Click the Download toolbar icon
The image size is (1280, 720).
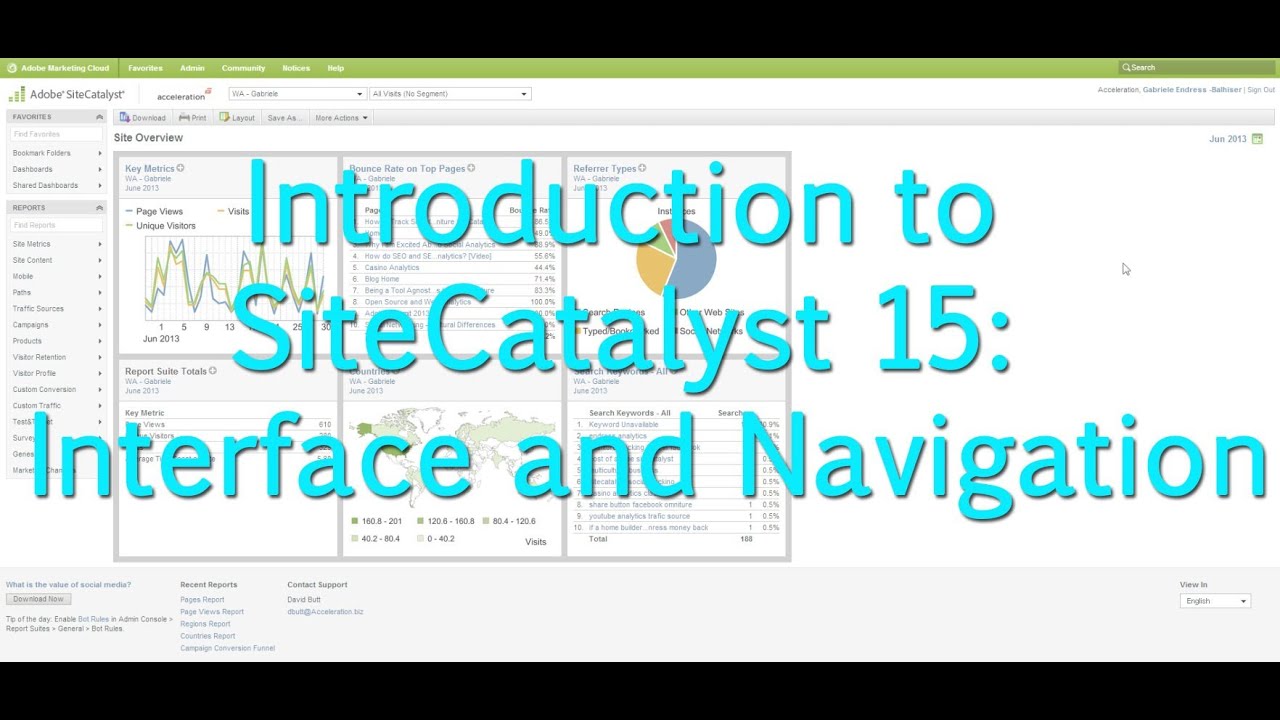[x=125, y=117]
